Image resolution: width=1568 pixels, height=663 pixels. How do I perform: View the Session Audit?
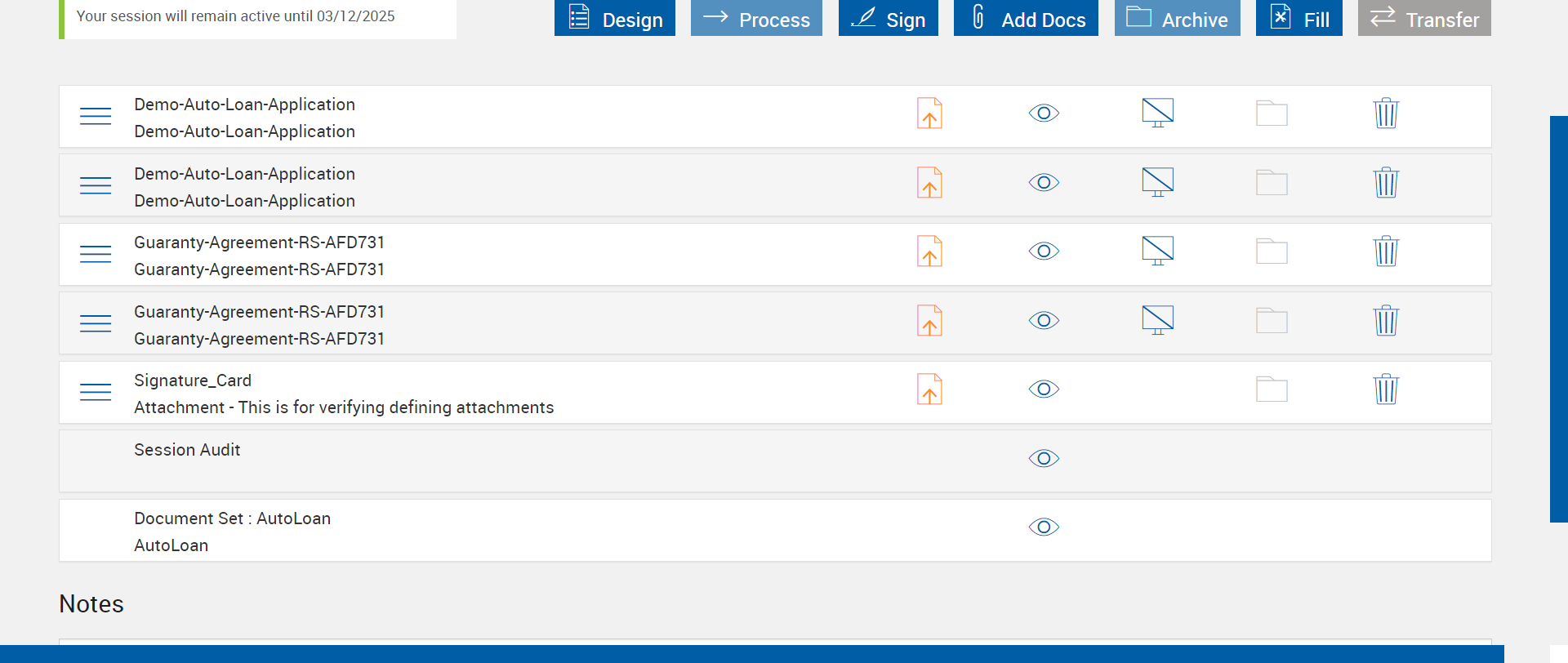pyautogui.click(x=1044, y=458)
